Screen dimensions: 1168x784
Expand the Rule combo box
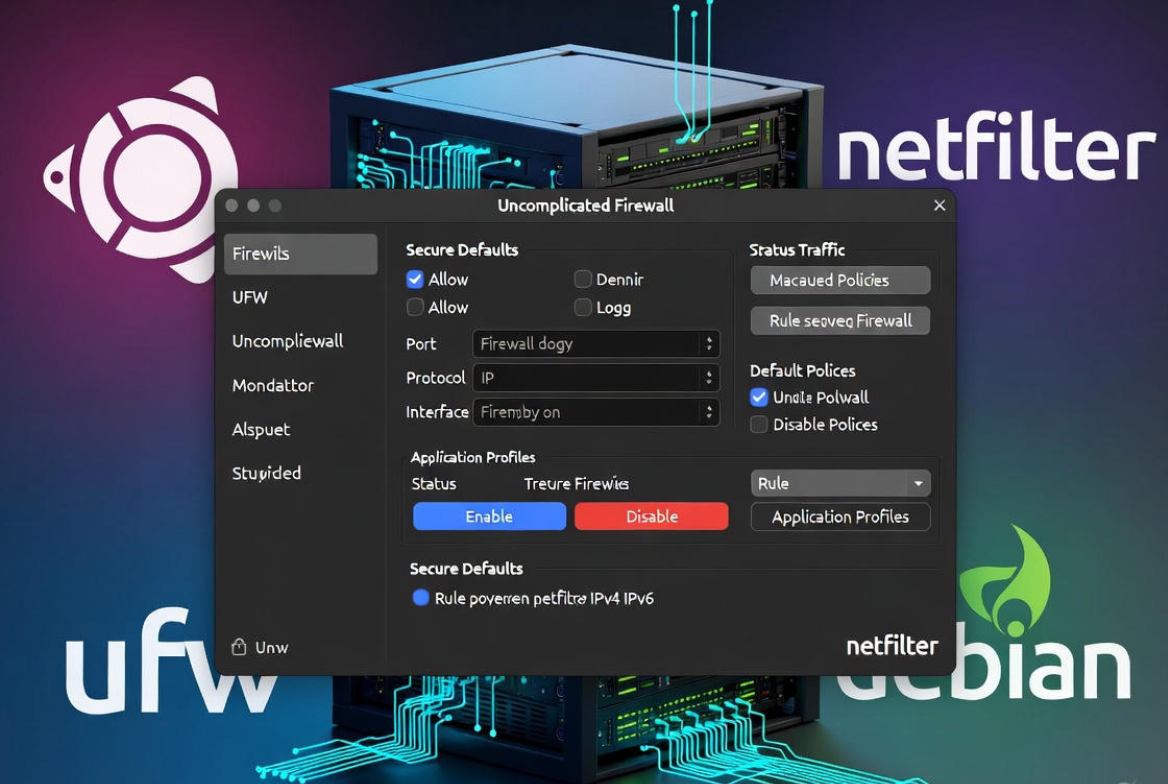tap(840, 484)
